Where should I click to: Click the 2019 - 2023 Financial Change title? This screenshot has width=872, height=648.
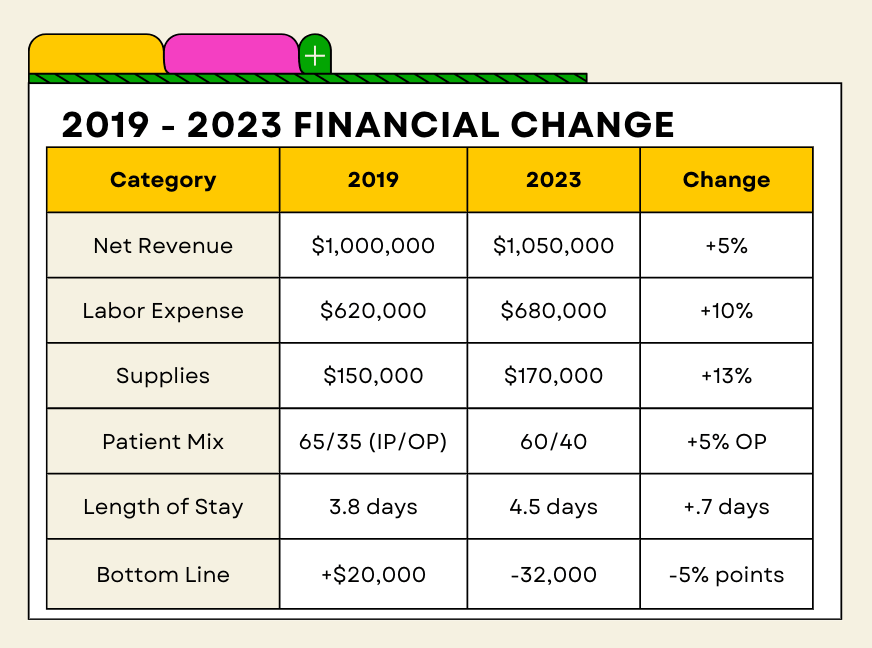pyautogui.click(x=368, y=125)
